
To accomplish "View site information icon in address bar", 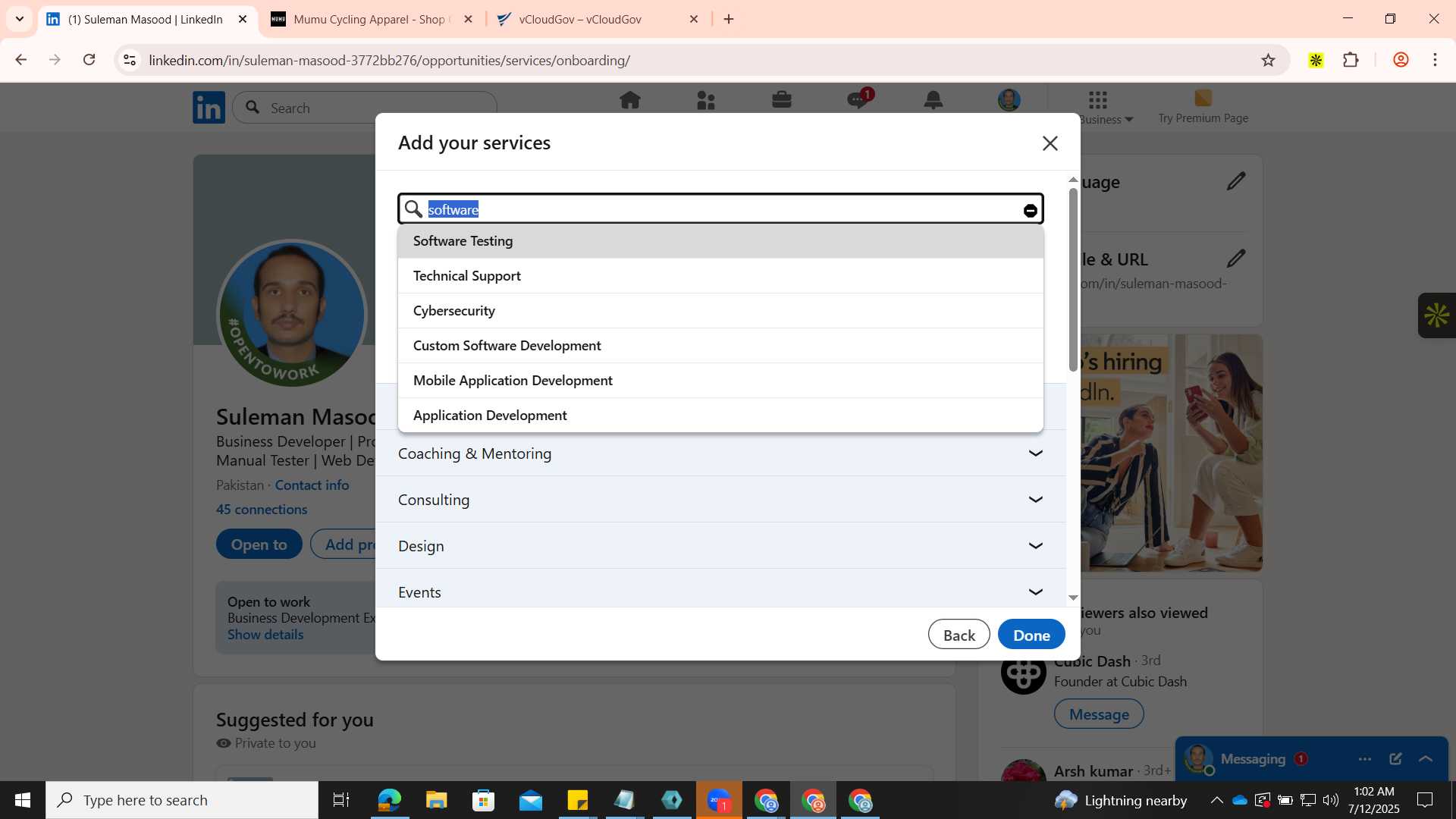I will point(130,60).
